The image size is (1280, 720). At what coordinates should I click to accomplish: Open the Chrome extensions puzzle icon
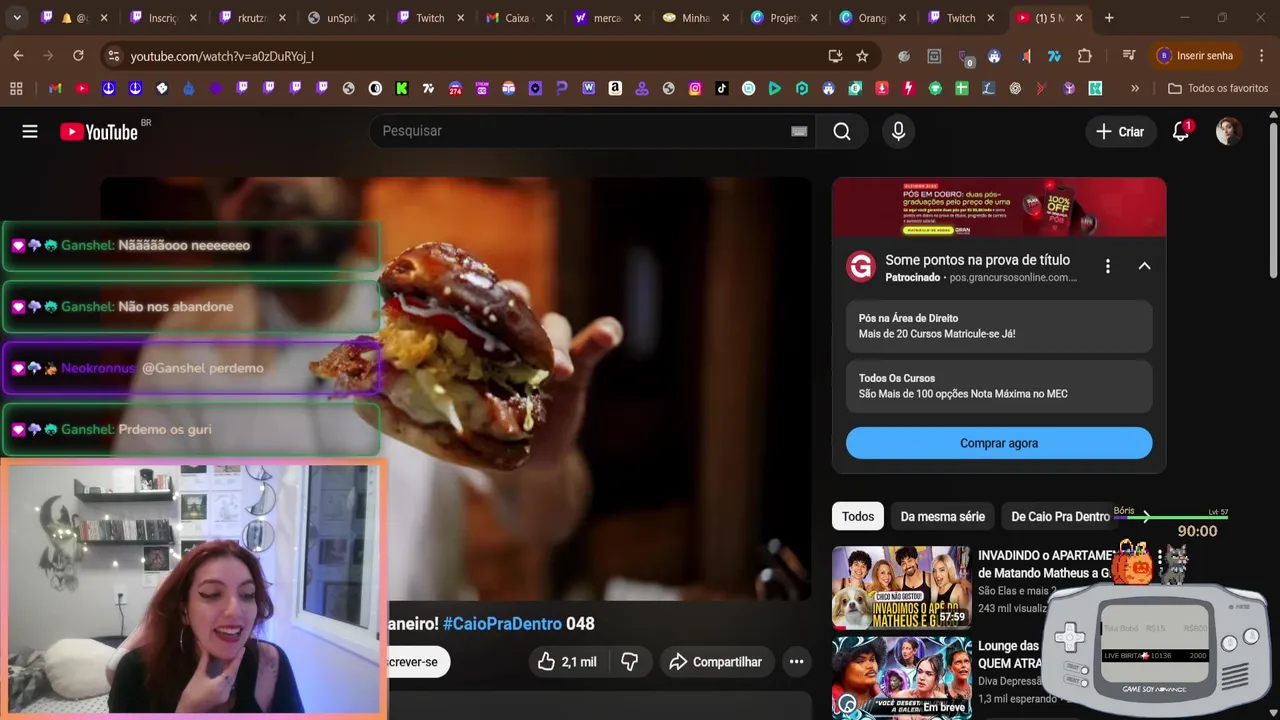[1084, 56]
